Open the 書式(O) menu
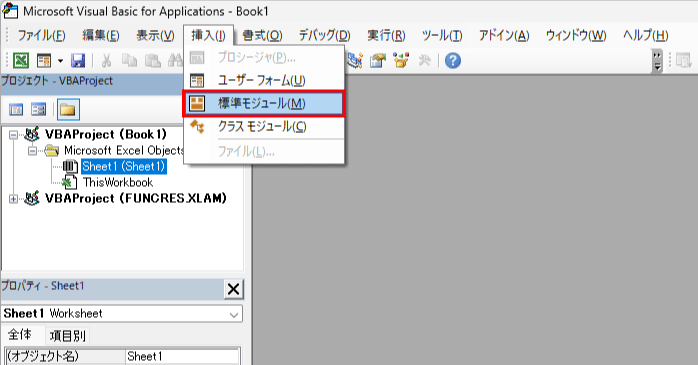Image resolution: width=698 pixels, height=365 pixels. pyautogui.click(x=262, y=35)
